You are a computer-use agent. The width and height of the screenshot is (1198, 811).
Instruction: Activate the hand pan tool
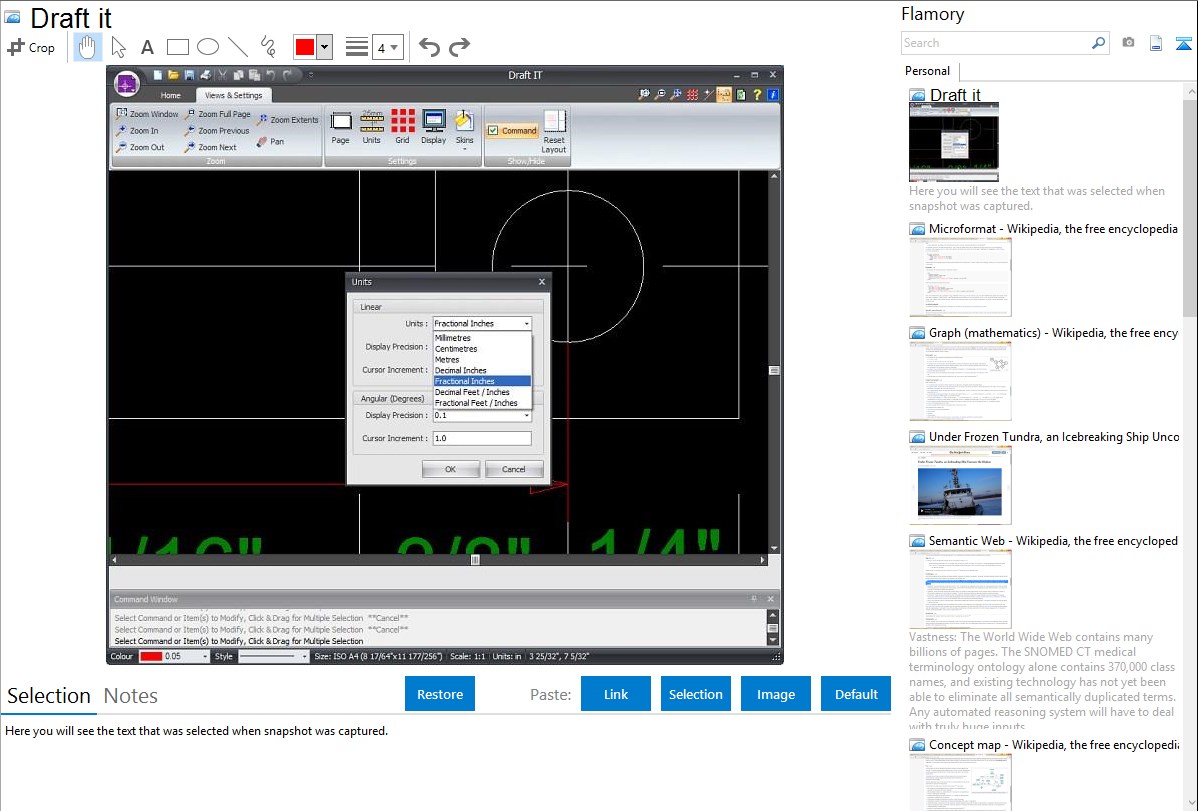pos(87,47)
